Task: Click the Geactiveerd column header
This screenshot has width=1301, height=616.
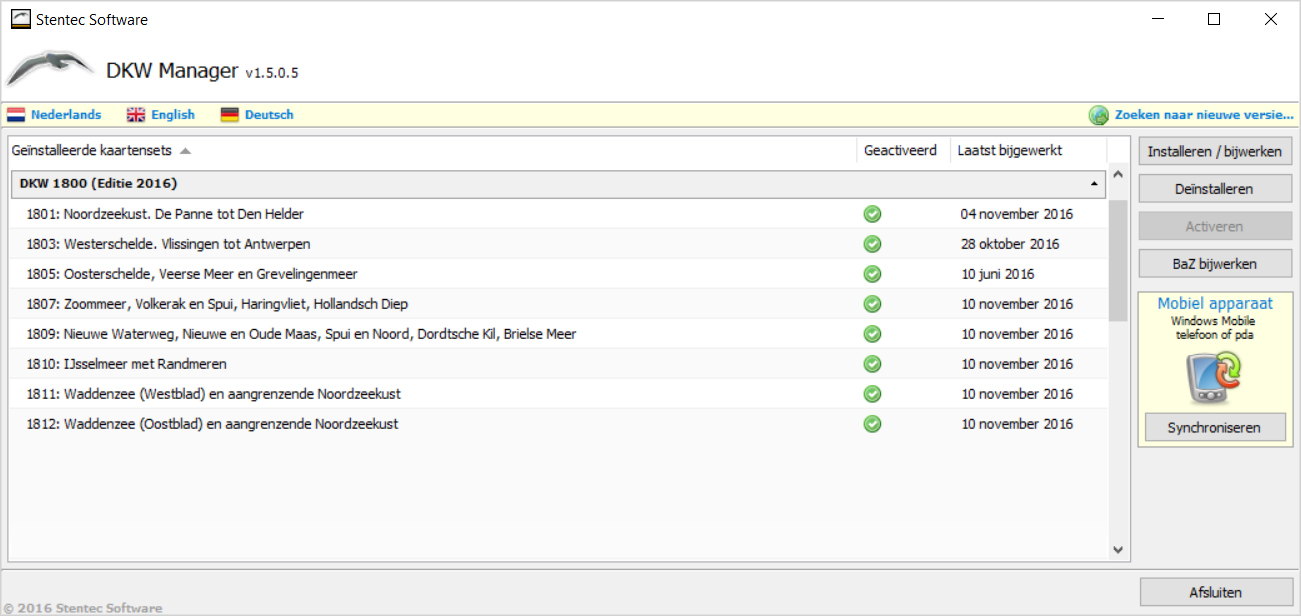Action: pos(904,151)
